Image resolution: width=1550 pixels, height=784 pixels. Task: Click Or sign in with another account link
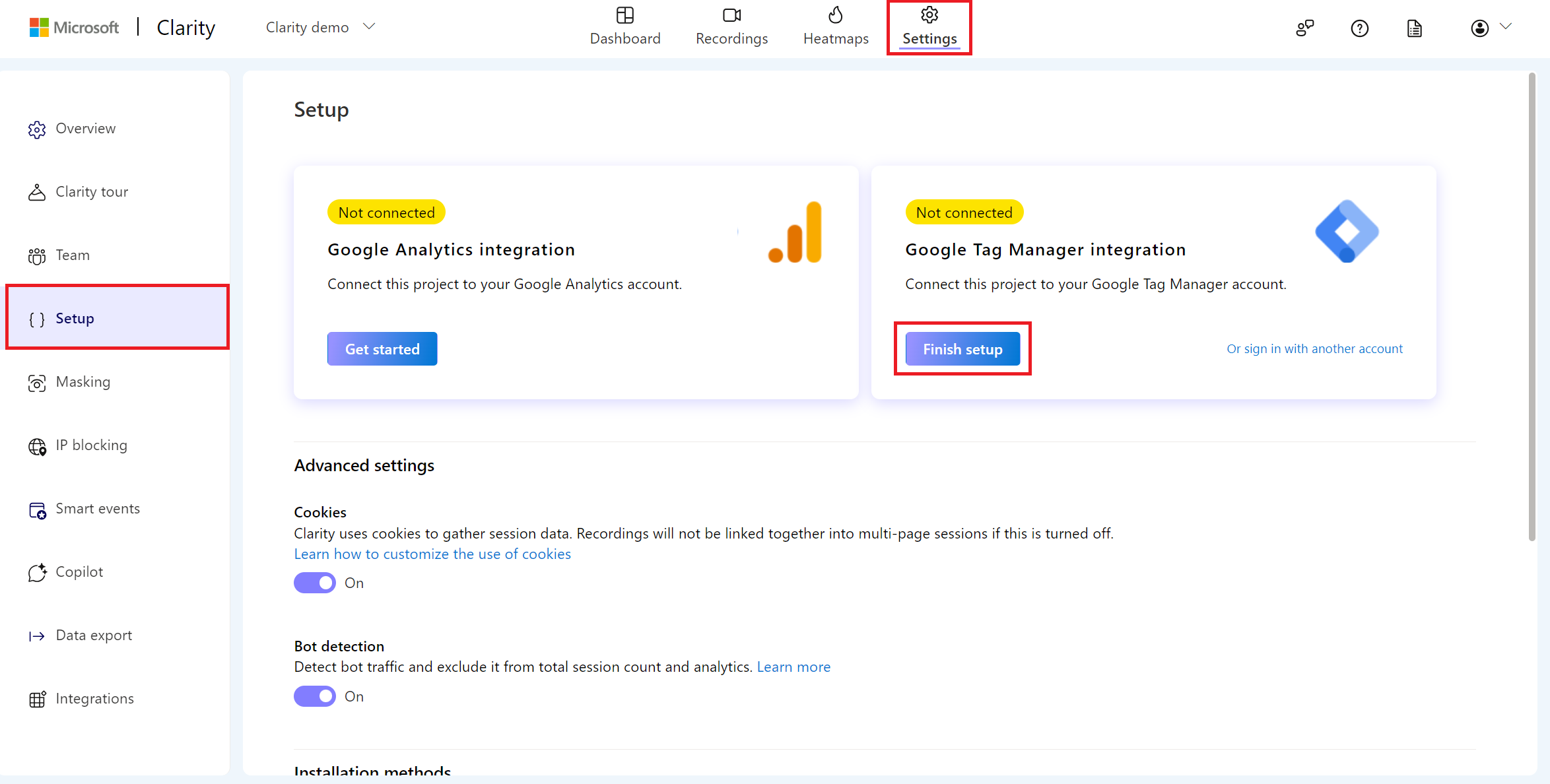point(1314,348)
